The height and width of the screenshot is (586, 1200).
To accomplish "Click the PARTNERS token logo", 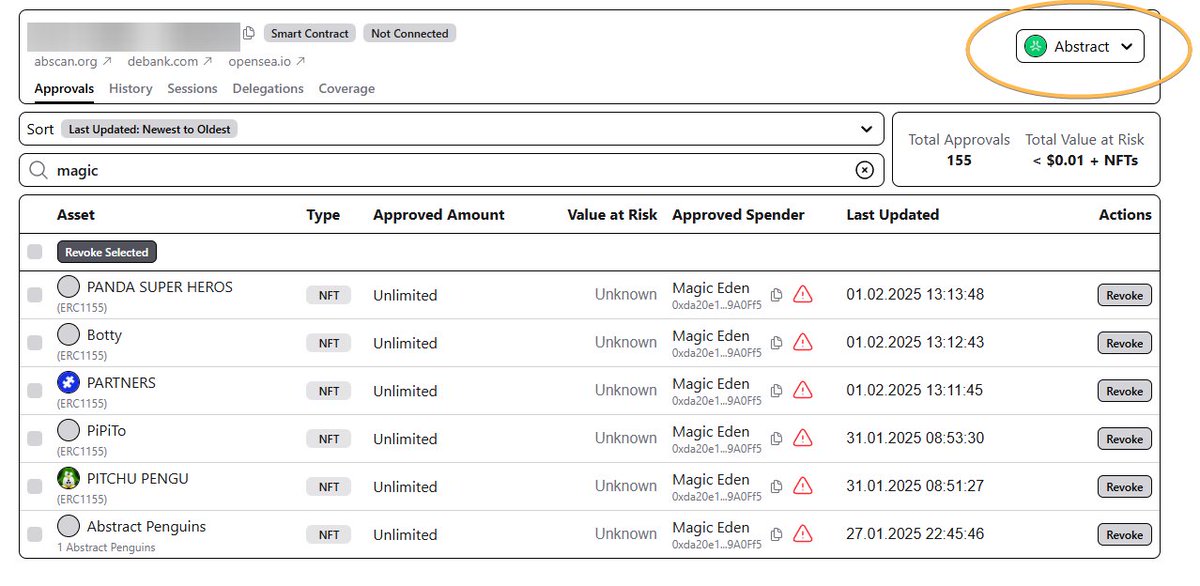I will (68, 383).
